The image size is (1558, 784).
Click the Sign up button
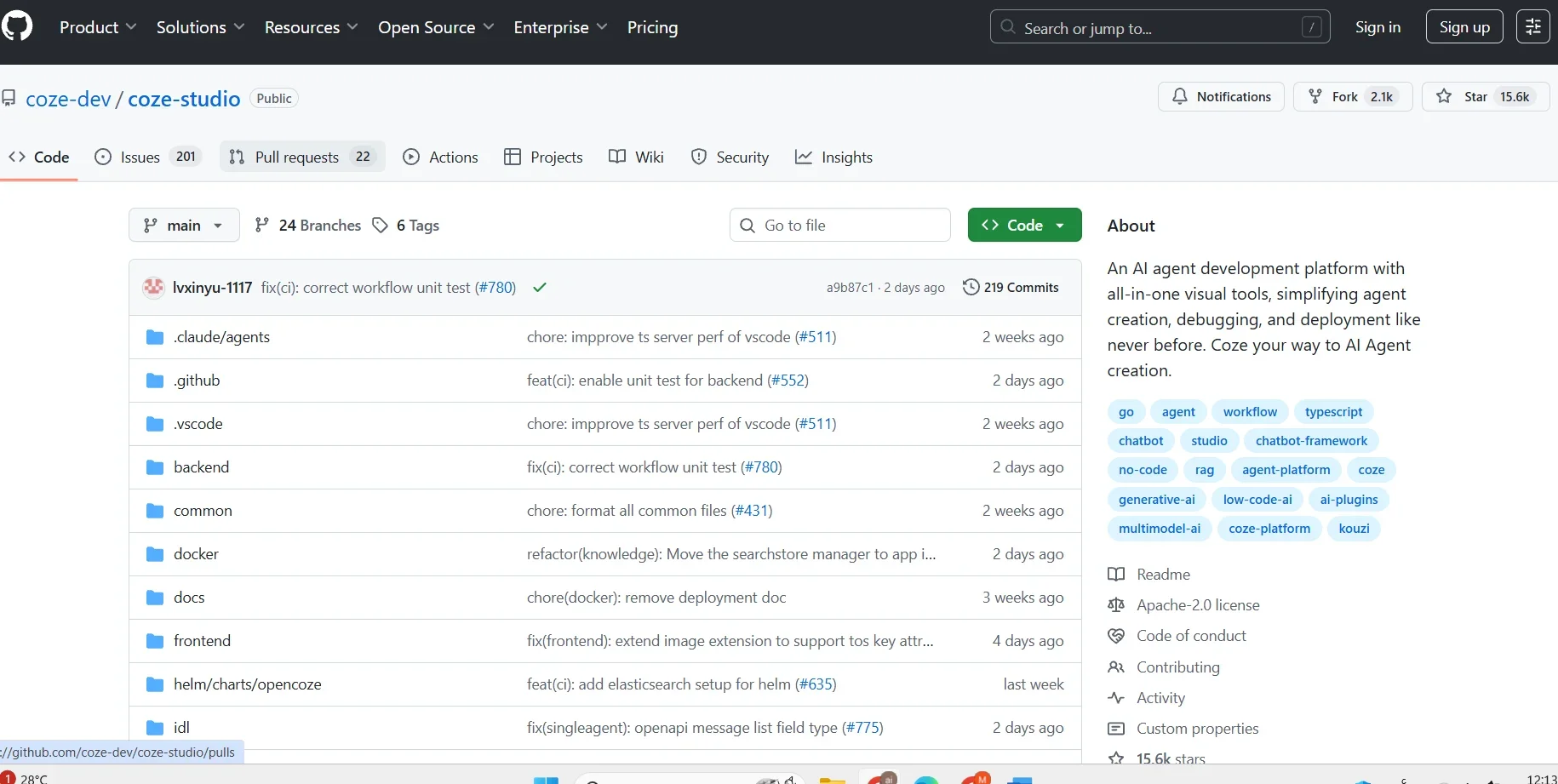coord(1464,27)
